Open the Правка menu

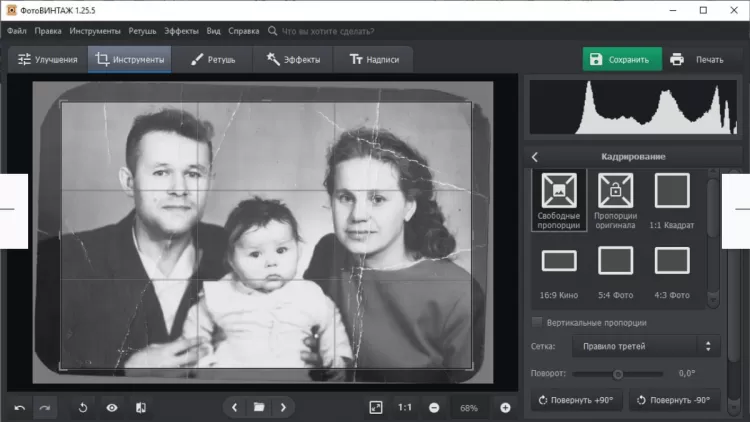(48, 31)
